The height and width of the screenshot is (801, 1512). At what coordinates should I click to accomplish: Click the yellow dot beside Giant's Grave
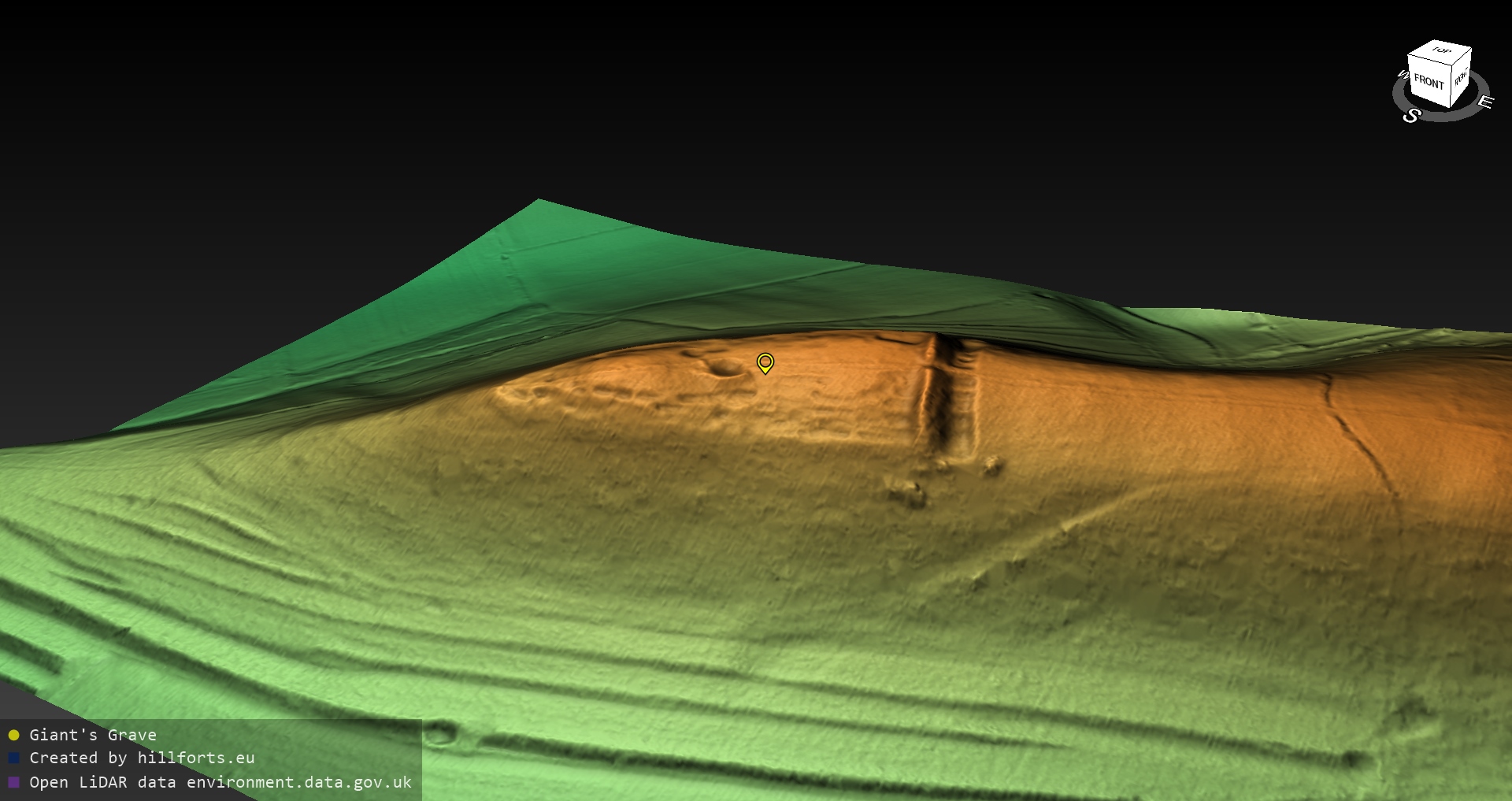[x=13, y=736]
